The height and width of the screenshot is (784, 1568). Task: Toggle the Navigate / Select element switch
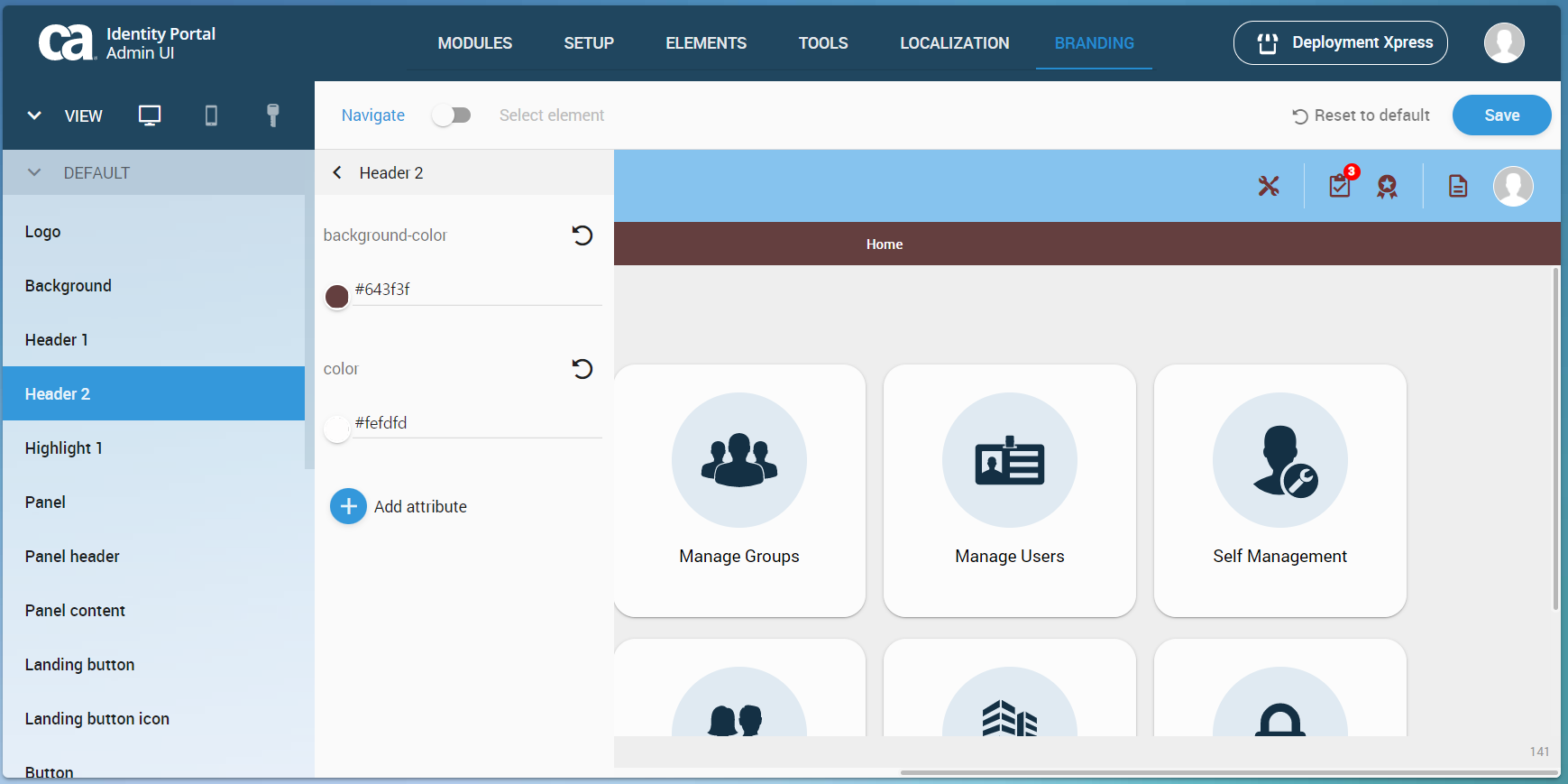(x=452, y=115)
